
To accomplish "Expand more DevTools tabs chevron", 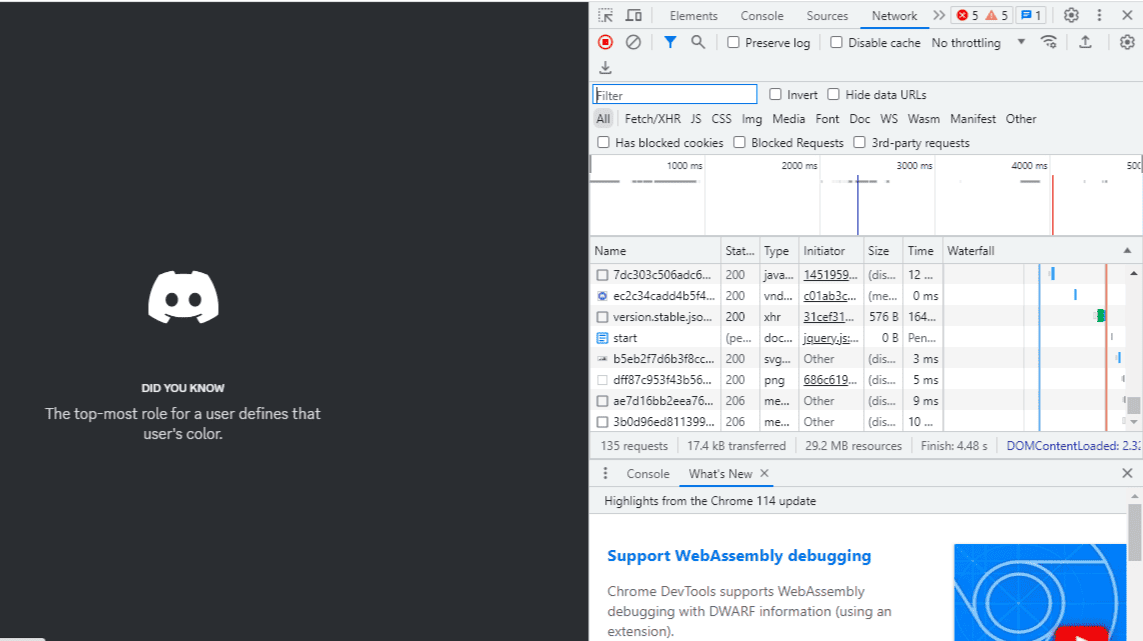I will [x=938, y=15].
